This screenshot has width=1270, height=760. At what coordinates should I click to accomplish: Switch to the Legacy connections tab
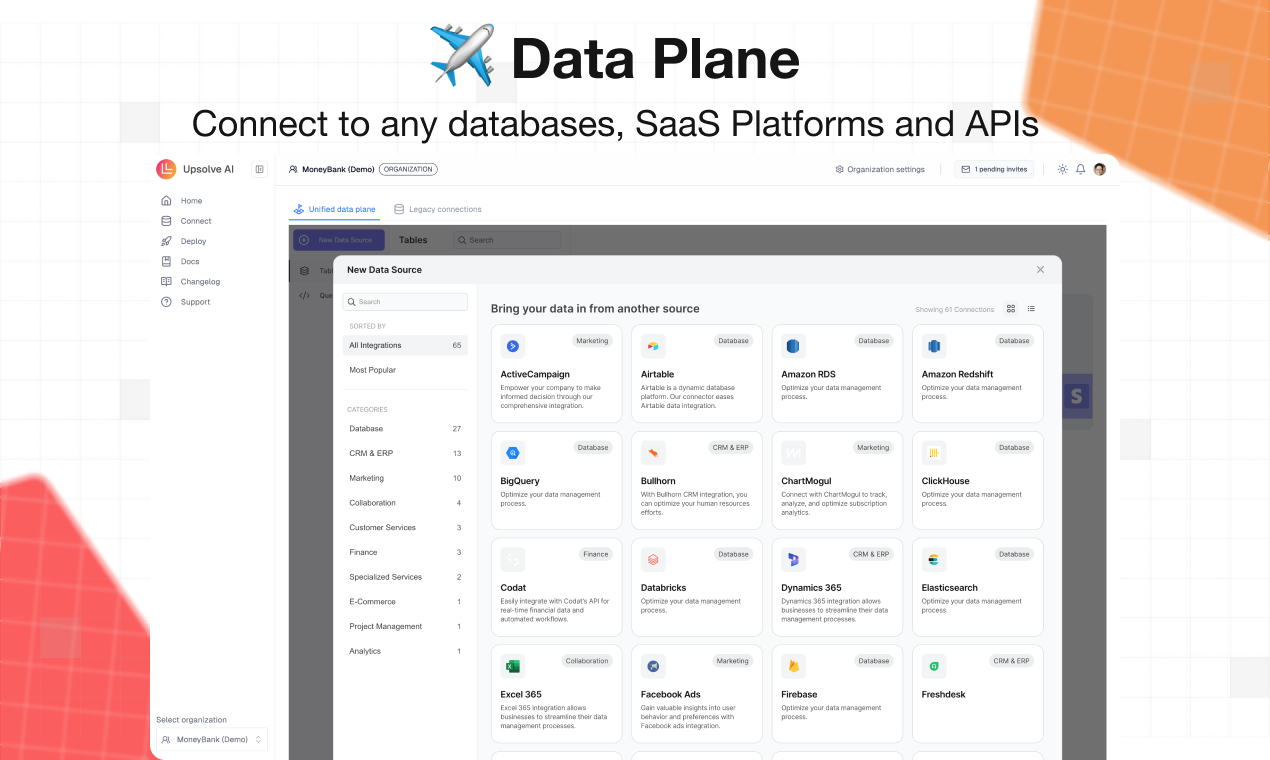pyautogui.click(x=438, y=209)
